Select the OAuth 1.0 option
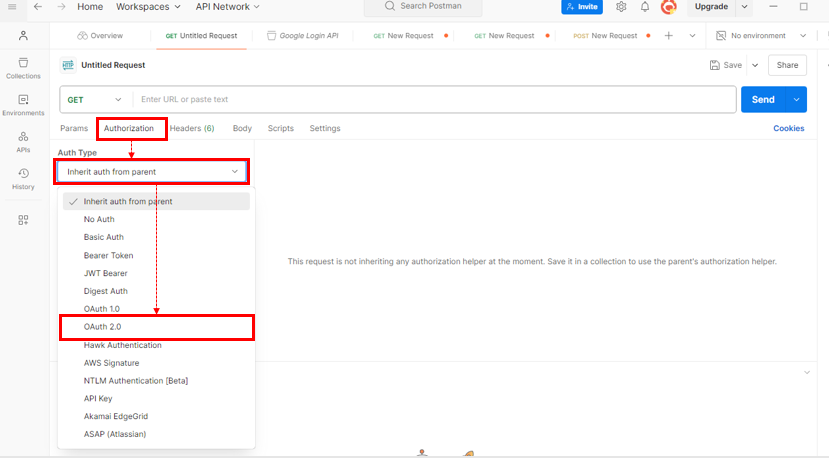 (156, 309)
